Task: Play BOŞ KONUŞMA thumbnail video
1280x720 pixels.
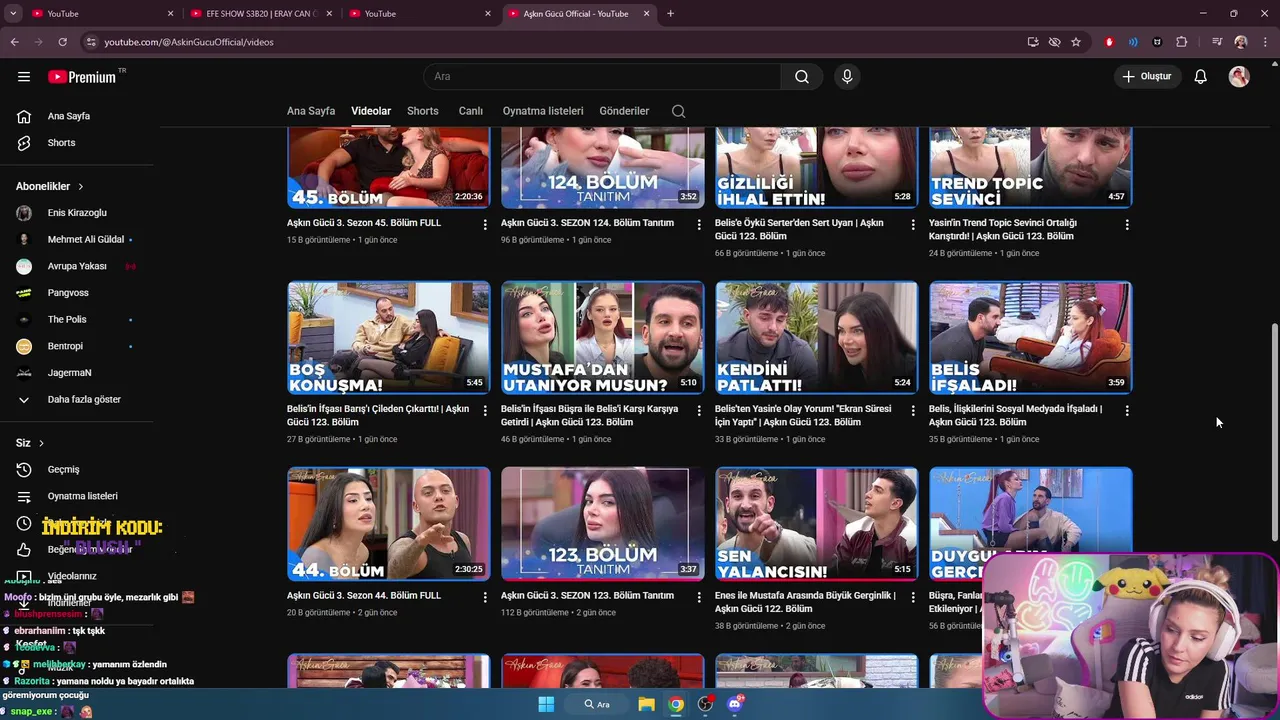Action: [389, 338]
